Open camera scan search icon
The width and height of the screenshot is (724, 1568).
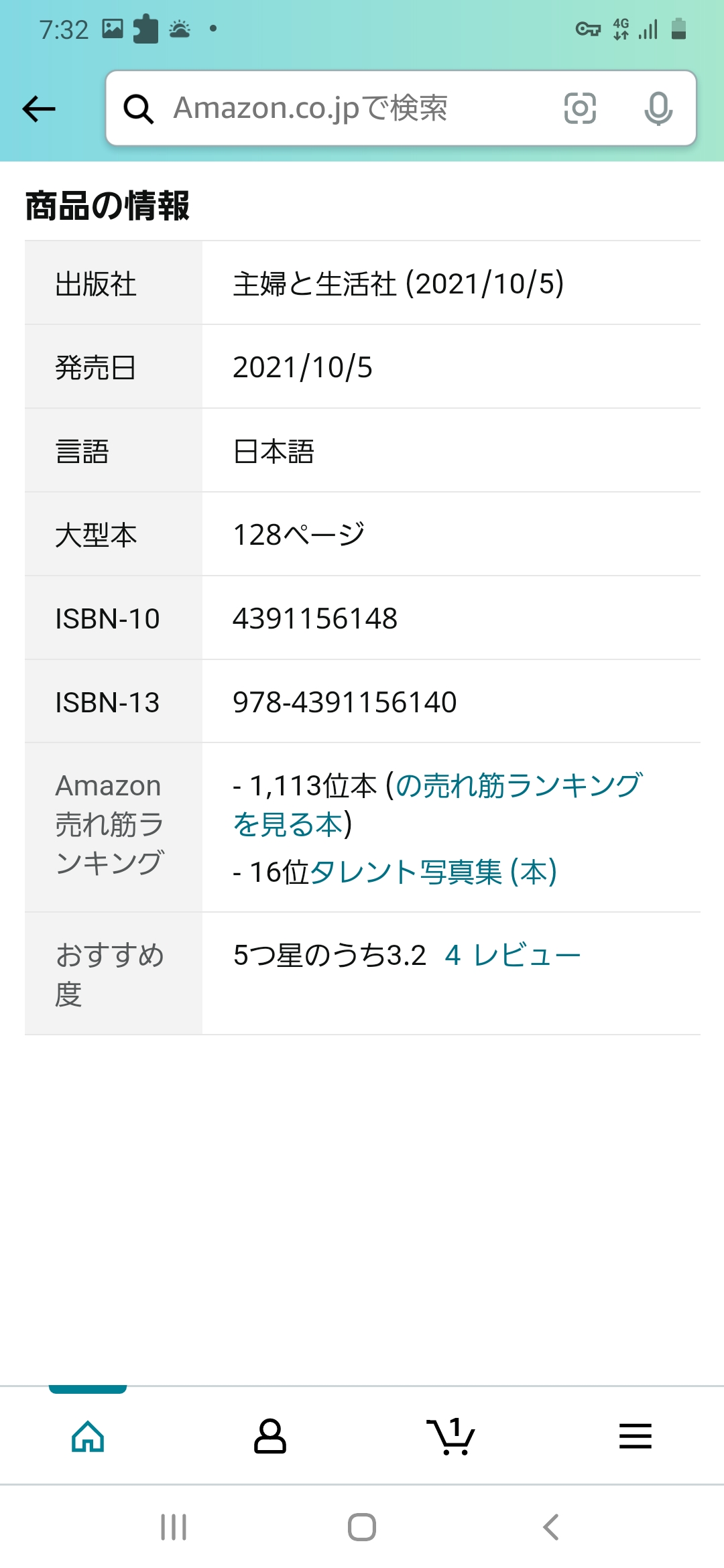580,109
